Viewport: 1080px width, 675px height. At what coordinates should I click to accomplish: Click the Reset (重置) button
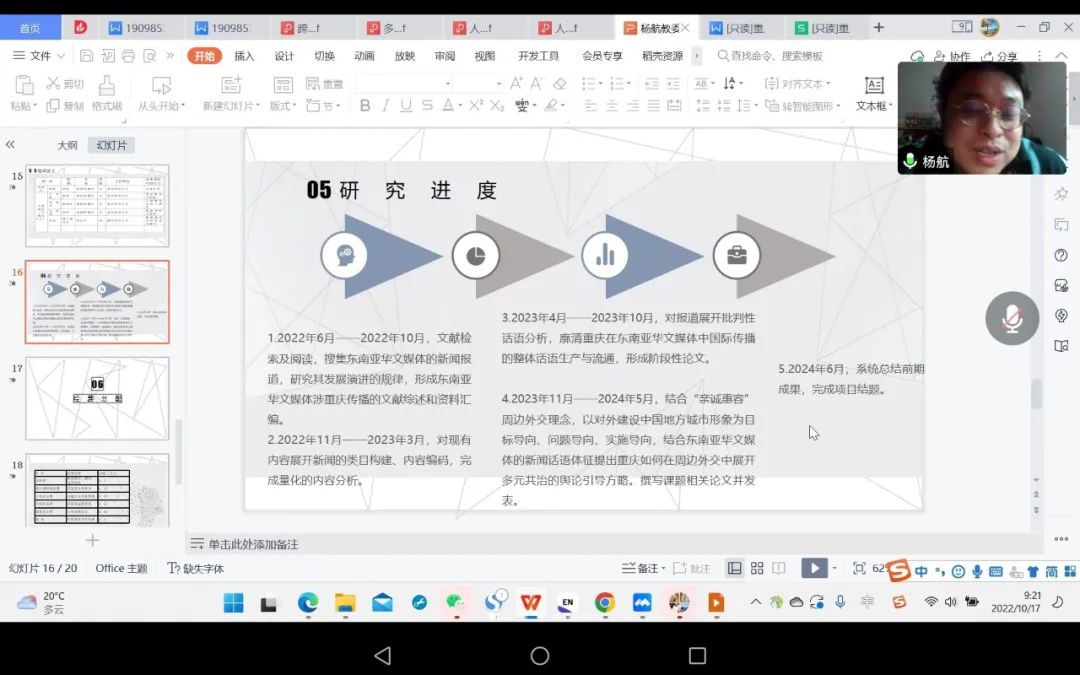324,83
